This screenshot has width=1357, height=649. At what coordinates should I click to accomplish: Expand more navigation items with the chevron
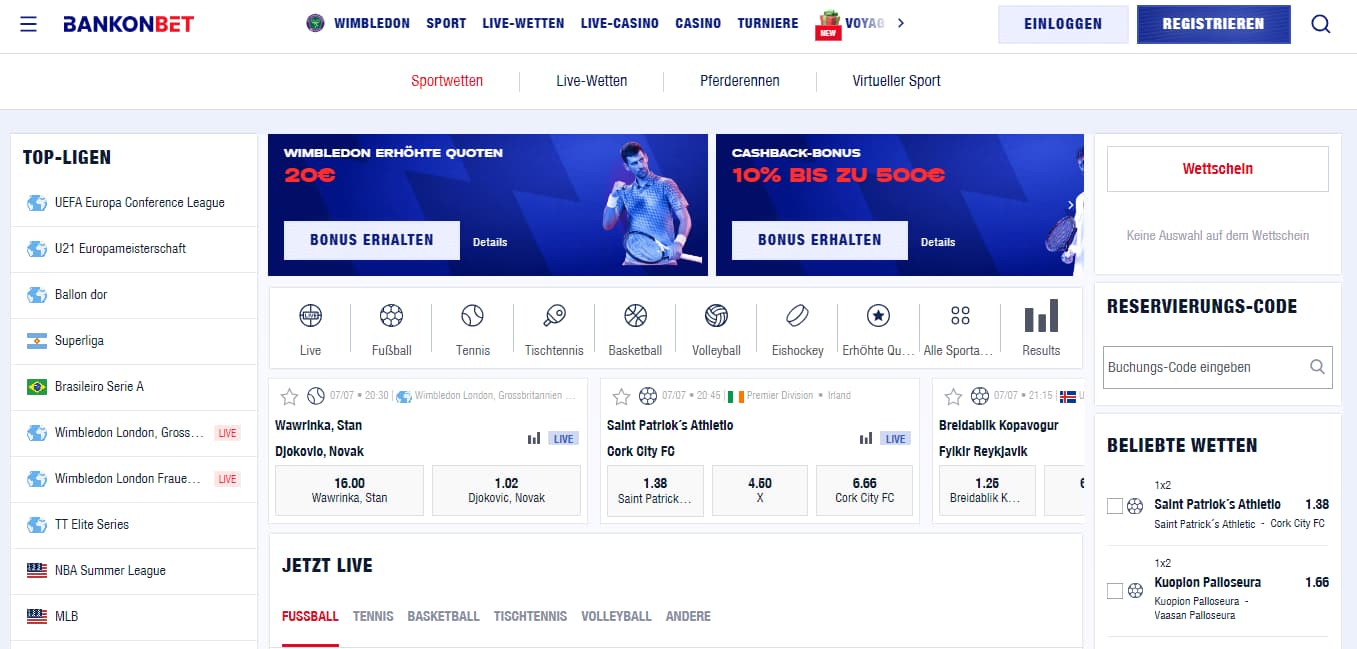point(901,23)
